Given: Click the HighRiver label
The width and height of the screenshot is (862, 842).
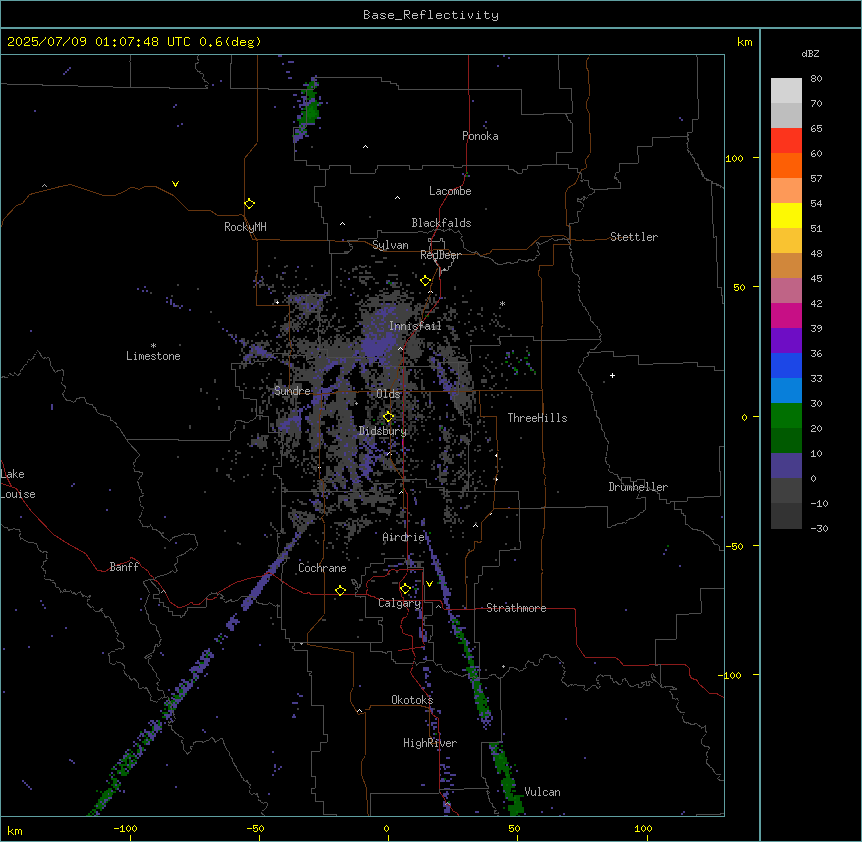Looking at the screenshot, I should click(x=430, y=743).
